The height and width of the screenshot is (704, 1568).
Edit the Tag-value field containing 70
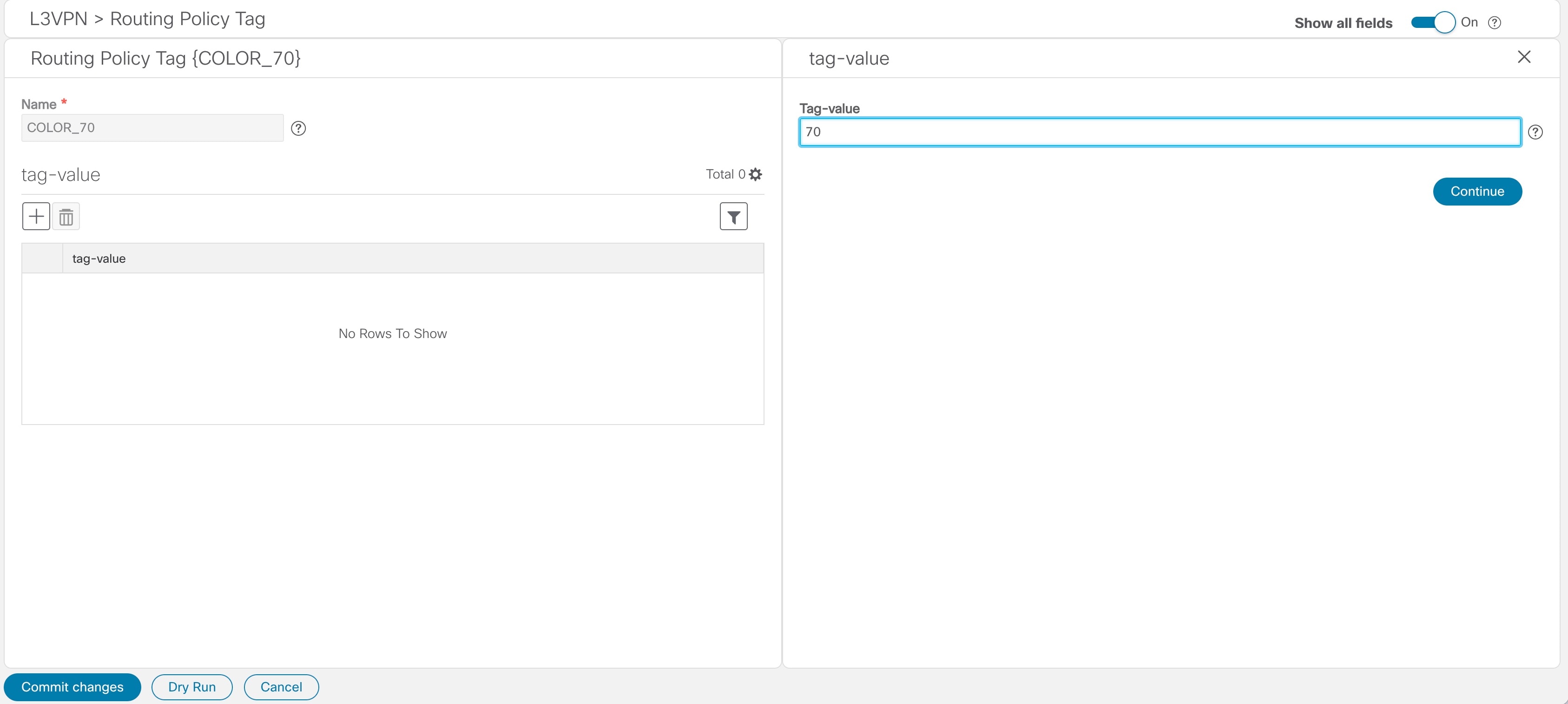click(1157, 132)
